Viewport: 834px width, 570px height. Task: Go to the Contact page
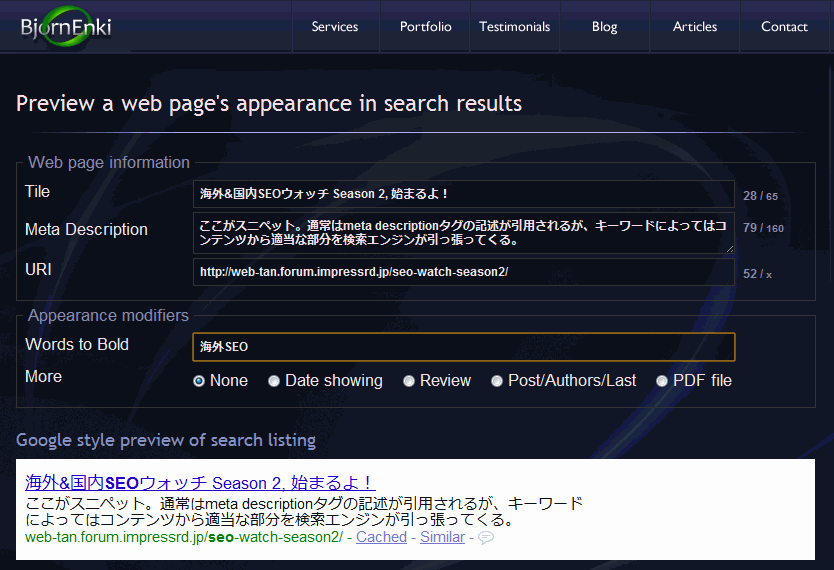tap(784, 27)
